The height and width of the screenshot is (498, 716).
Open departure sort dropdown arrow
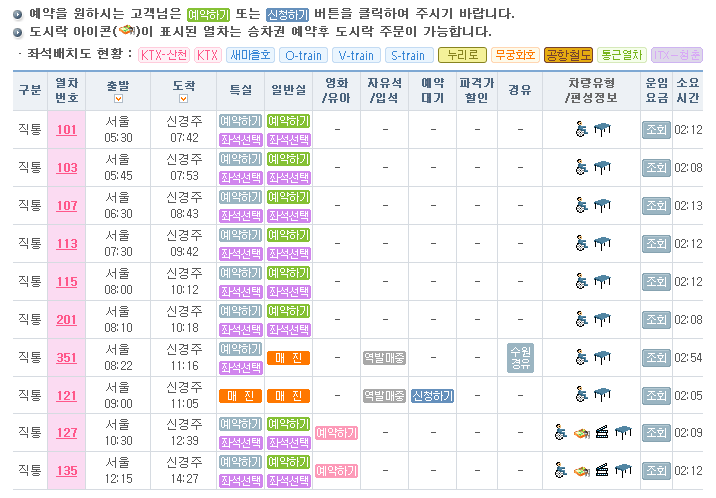click(x=118, y=99)
